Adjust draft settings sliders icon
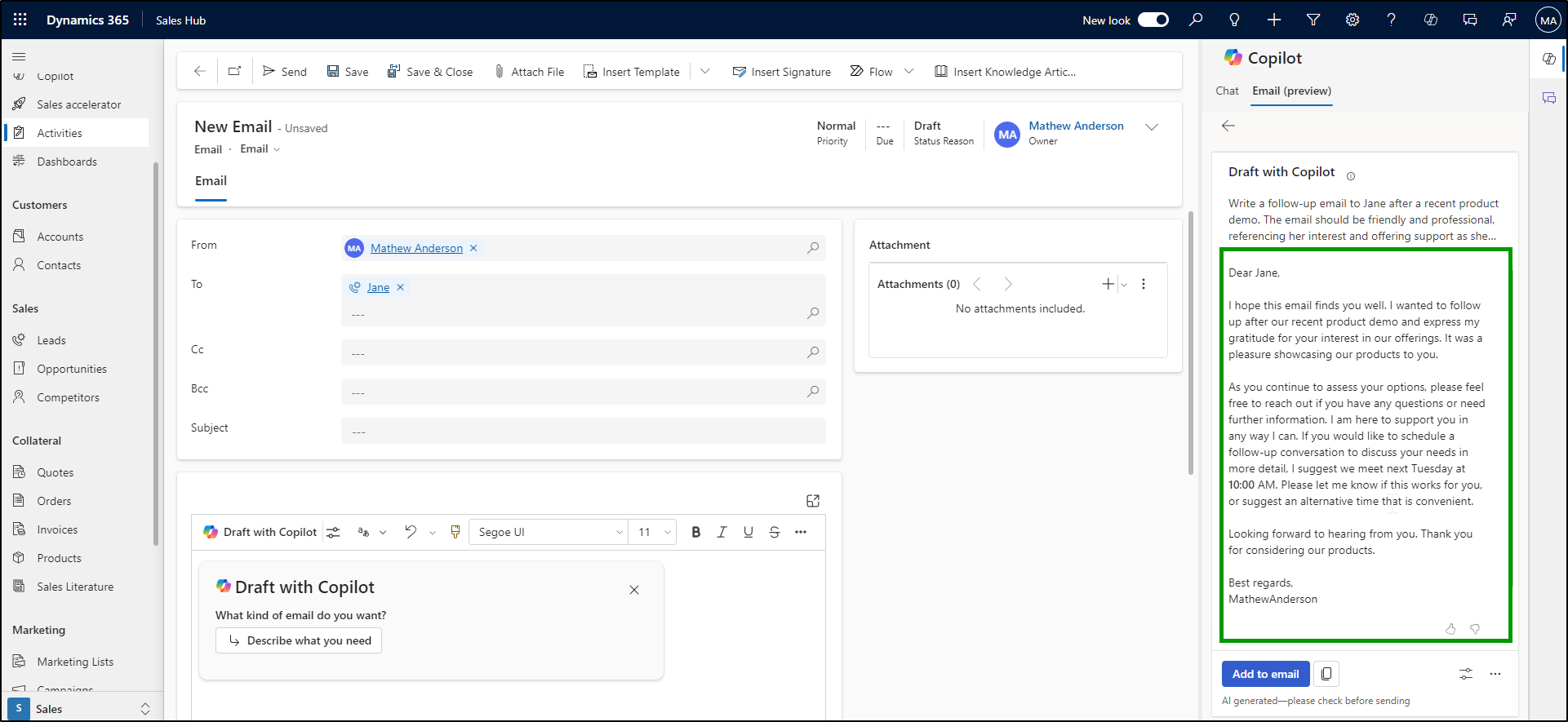The height and width of the screenshot is (722, 1568). tap(1466, 674)
